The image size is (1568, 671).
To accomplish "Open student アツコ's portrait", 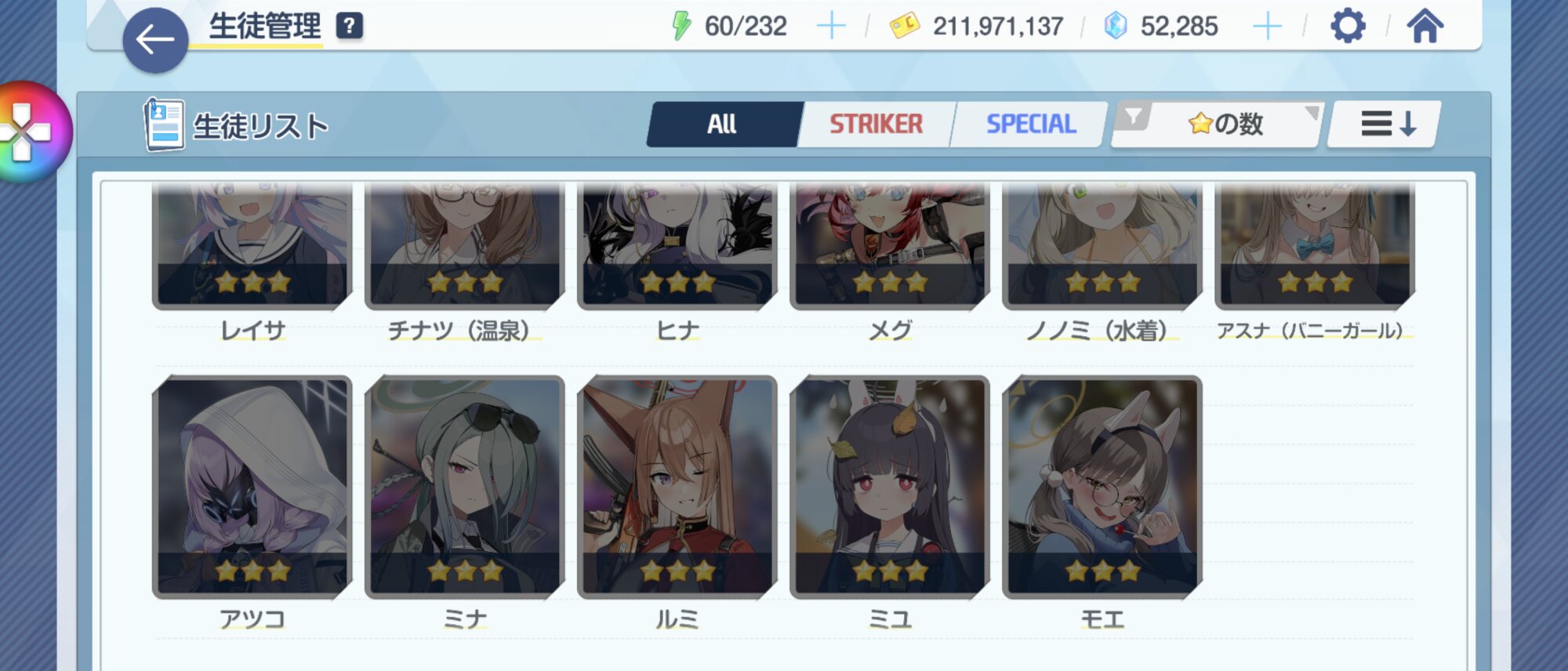I will tap(252, 487).
